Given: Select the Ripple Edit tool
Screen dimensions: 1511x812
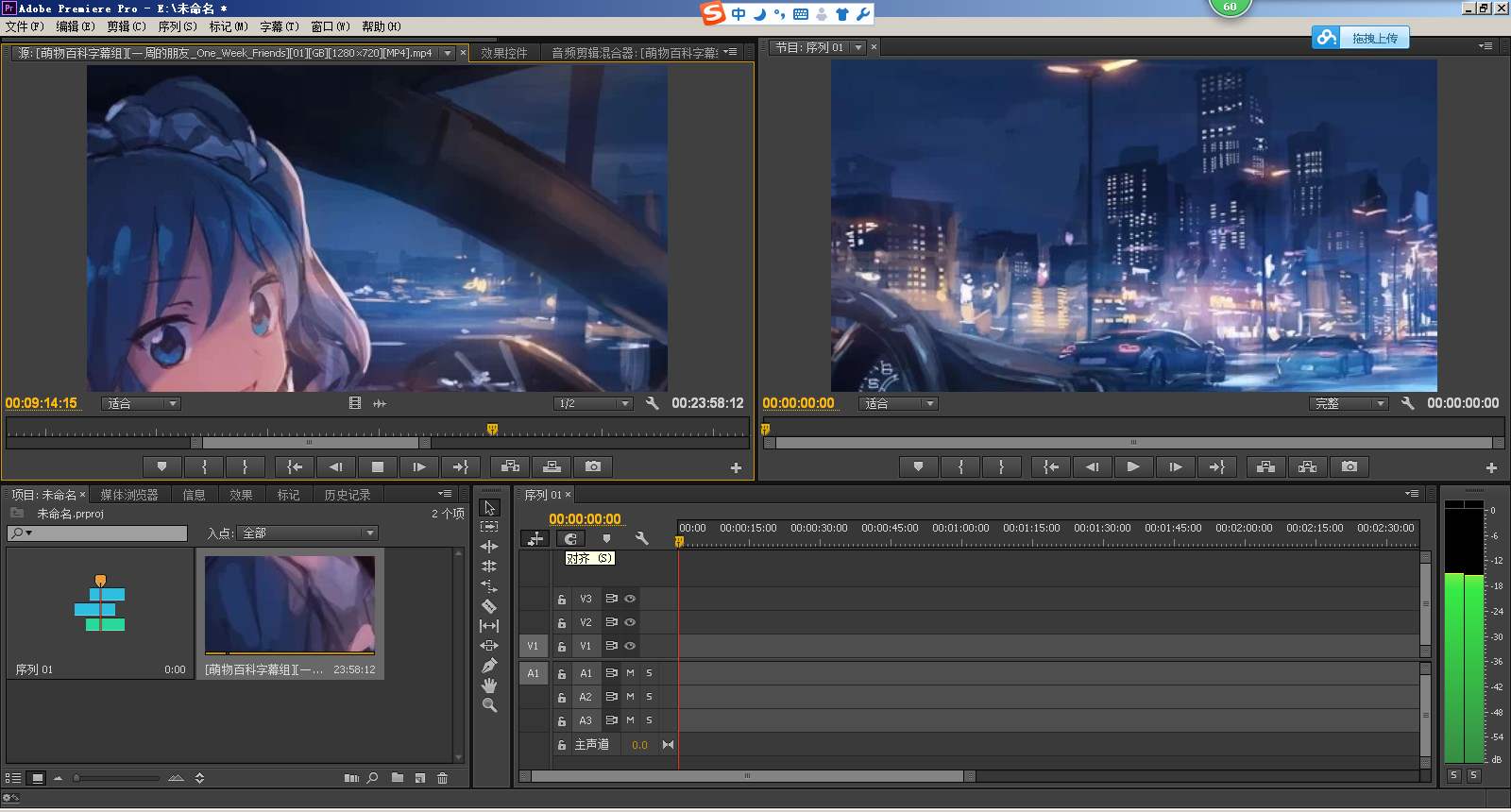Looking at the screenshot, I should (x=489, y=547).
